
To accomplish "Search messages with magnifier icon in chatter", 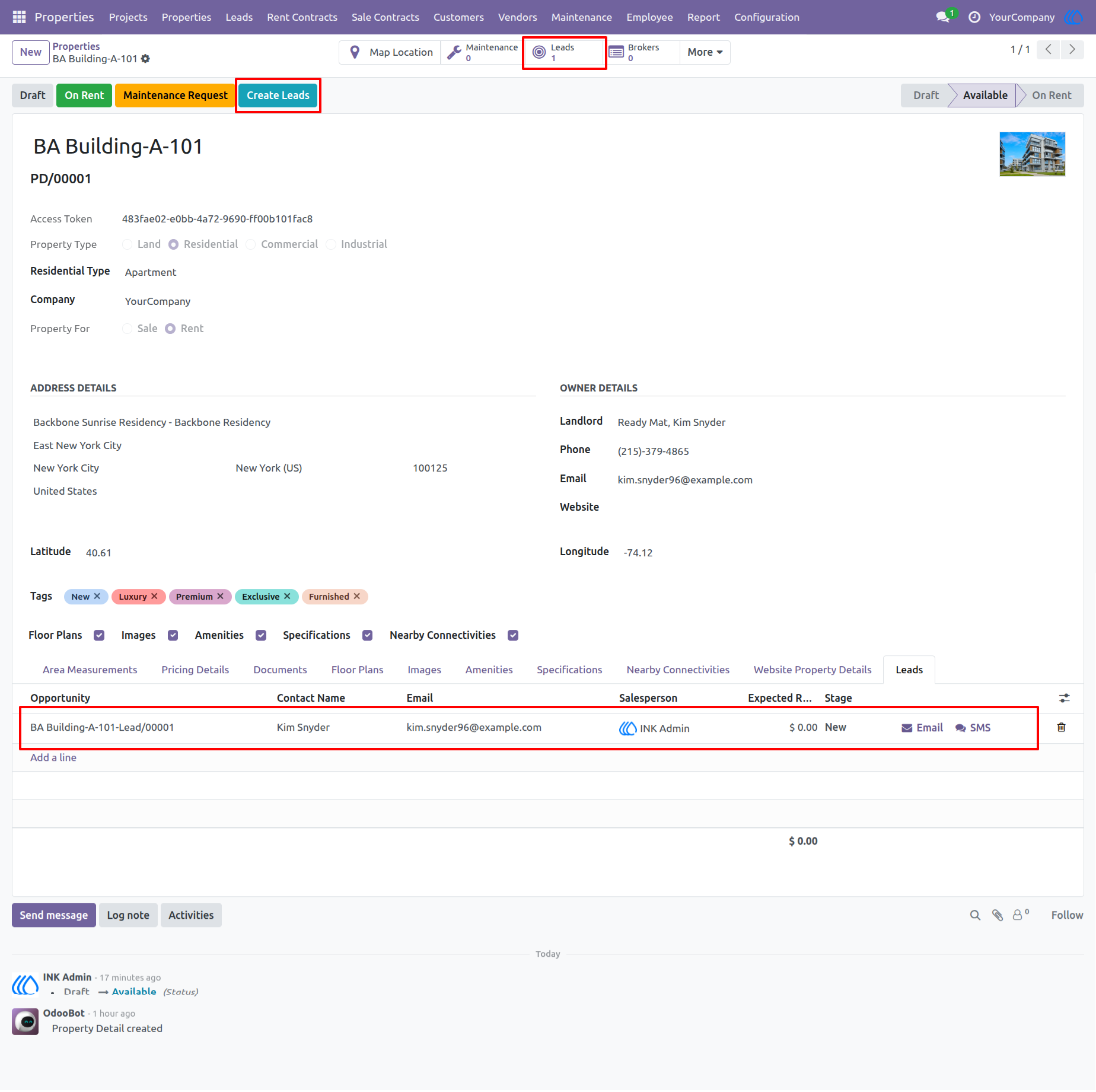I will coord(975,915).
